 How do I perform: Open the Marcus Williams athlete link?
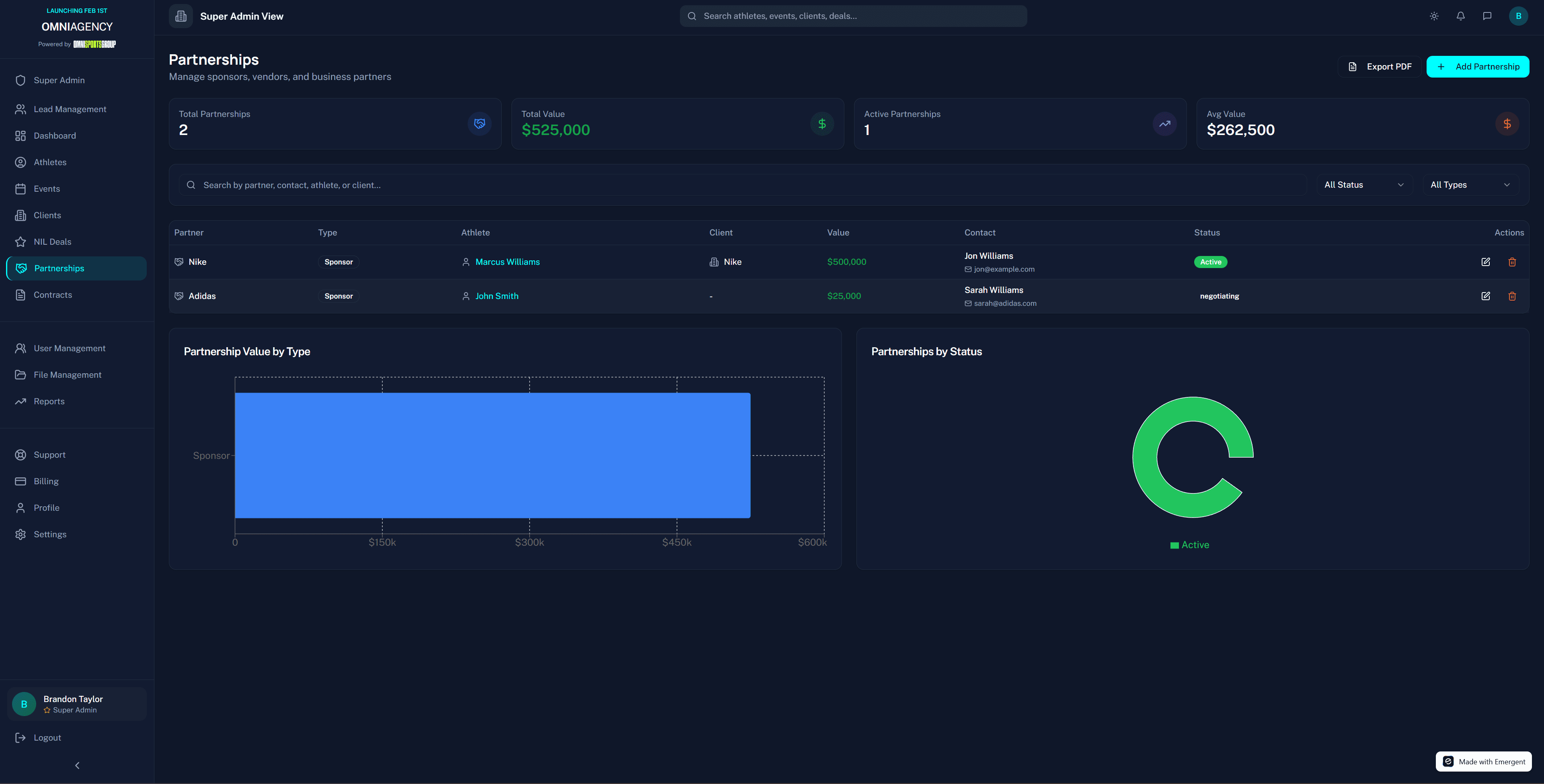tap(507, 262)
